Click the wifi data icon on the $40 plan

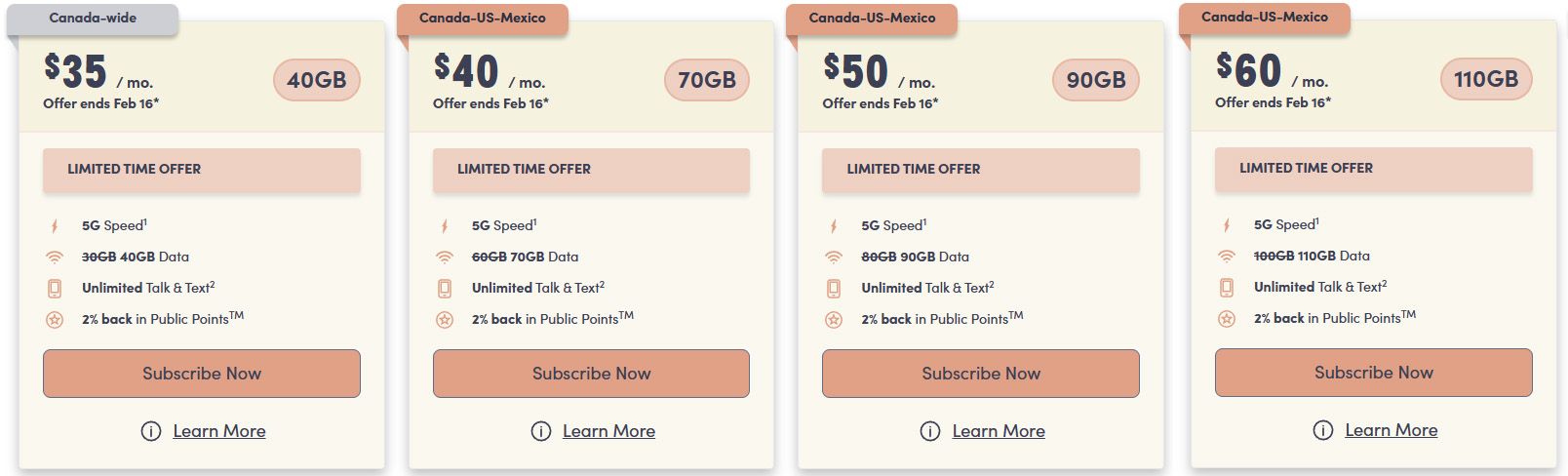pyautogui.click(x=445, y=258)
